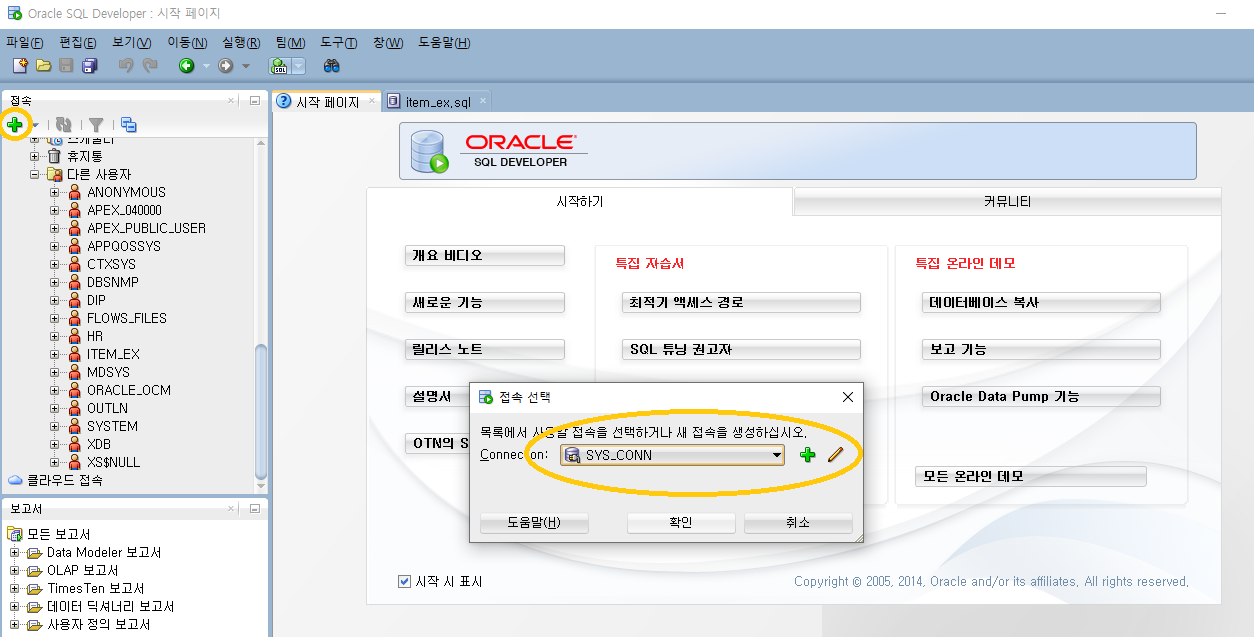Close the 시작 페이지 tab

pos(372,101)
